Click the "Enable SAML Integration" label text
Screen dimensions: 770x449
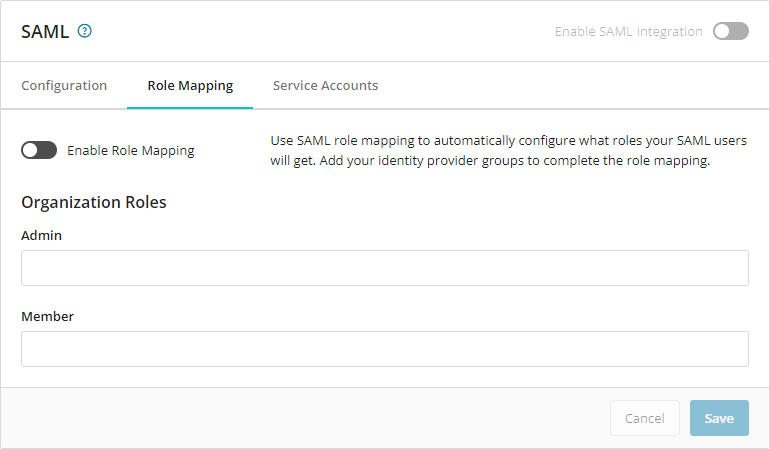pyautogui.click(x=628, y=31)
